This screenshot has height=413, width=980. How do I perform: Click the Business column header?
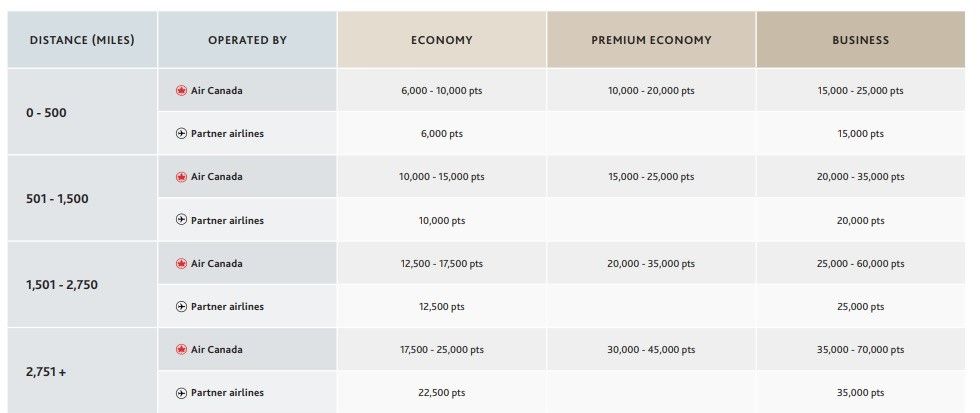860,40
